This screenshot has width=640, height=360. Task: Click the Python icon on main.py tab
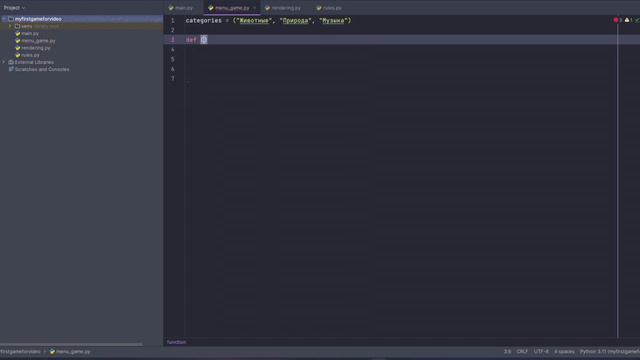171,8
